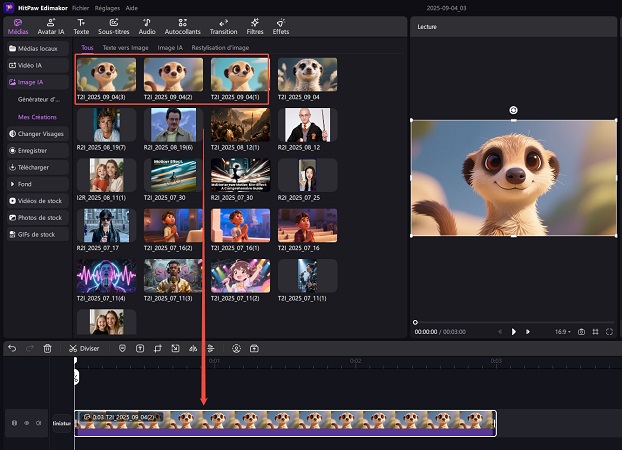Select thumbnail T2I_2025_09_04(1)
Image resolution: width=622 pixels, height=450 pixels.
[x=240, y=75]
